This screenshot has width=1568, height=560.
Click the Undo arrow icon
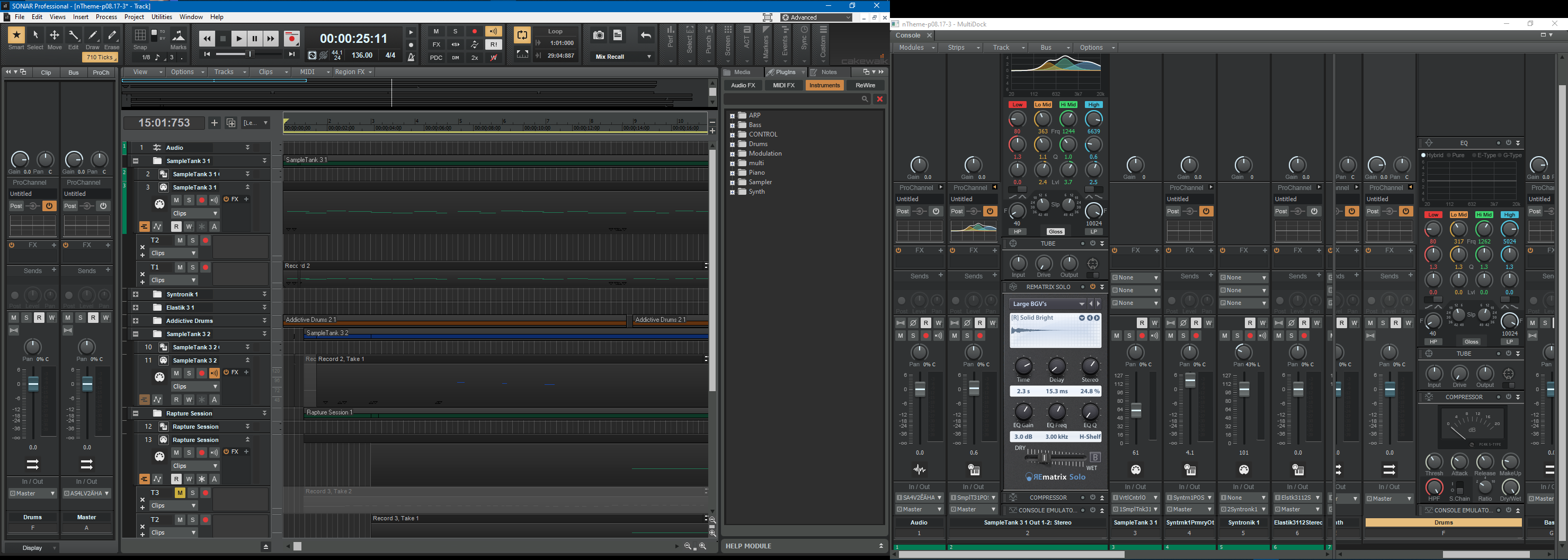tap(646, 35)
